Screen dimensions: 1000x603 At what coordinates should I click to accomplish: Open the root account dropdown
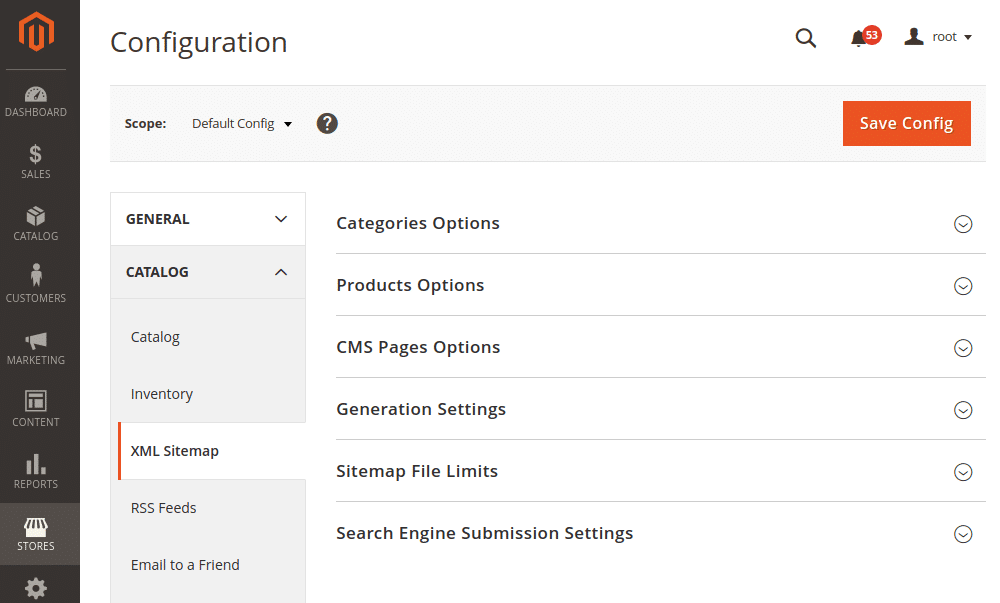(938, 36)
